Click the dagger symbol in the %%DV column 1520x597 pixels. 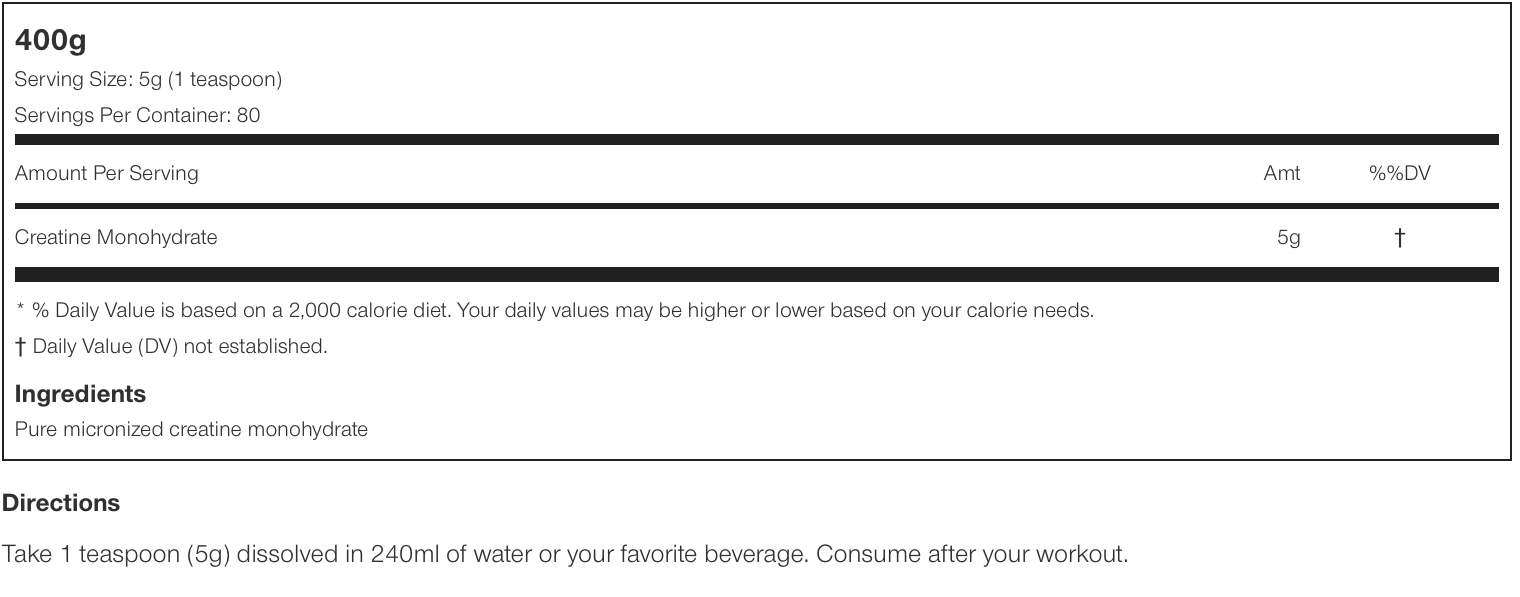(x=1399, y=237)
